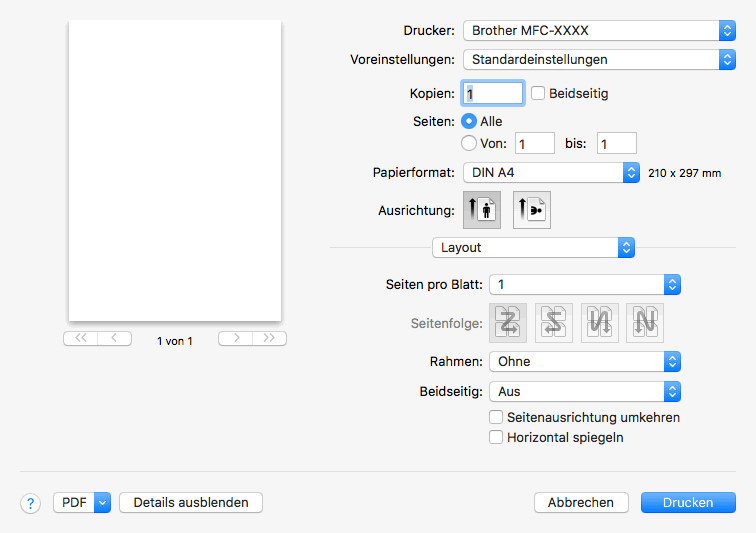Check Seitenausrichtung umkehren

click(x=496, y=417)
